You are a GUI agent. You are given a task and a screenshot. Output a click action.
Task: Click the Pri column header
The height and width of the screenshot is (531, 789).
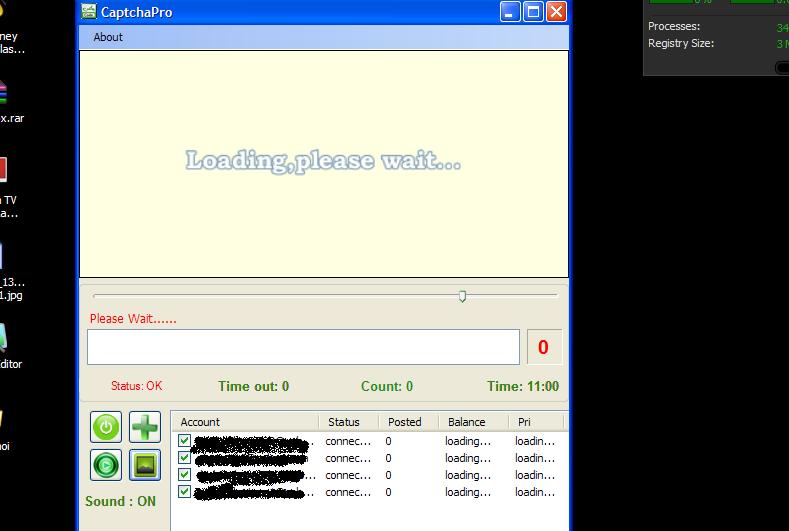(x=536, y=422)
